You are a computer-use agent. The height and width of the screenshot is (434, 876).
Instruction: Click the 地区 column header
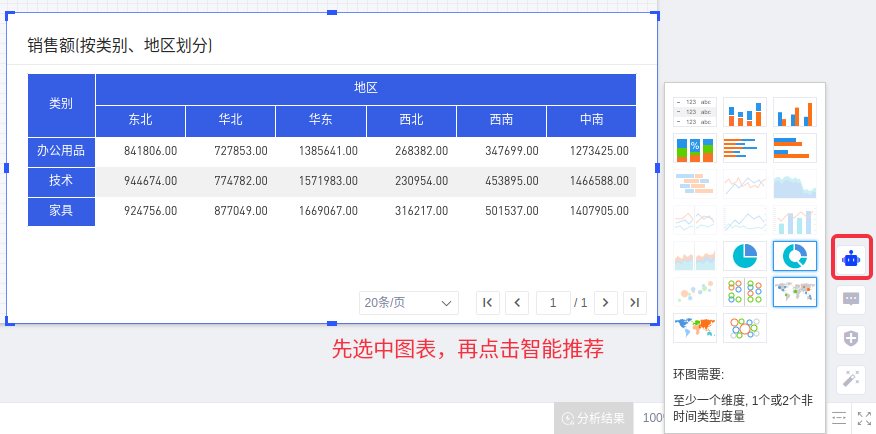365,88
